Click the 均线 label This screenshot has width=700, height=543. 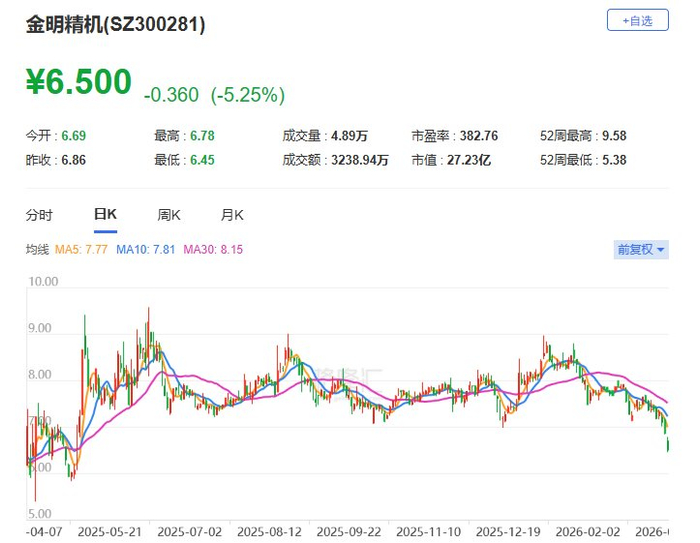(x=37, y=249)
